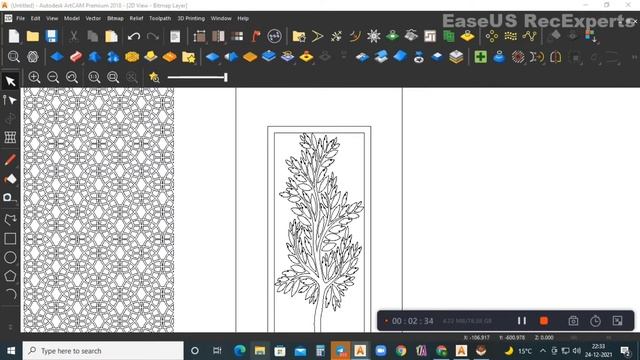Zoom out with the minus magnifier
The width and height of the screenshot is (640, 360).
(53, 77)
